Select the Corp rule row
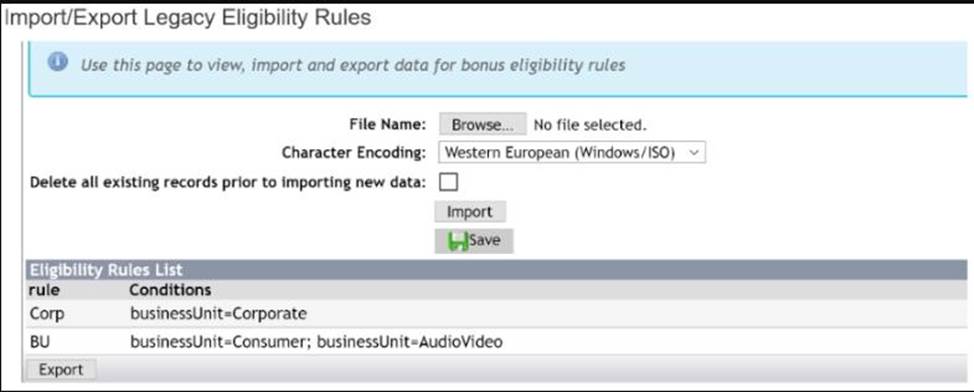This screenshot has width=974, height=392. [496, 314]
